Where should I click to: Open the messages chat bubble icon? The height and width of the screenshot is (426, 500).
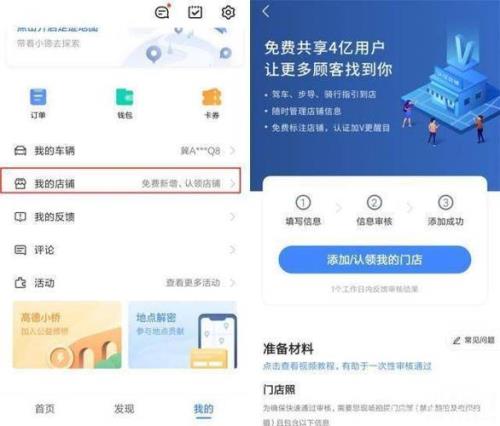(162, 12)
